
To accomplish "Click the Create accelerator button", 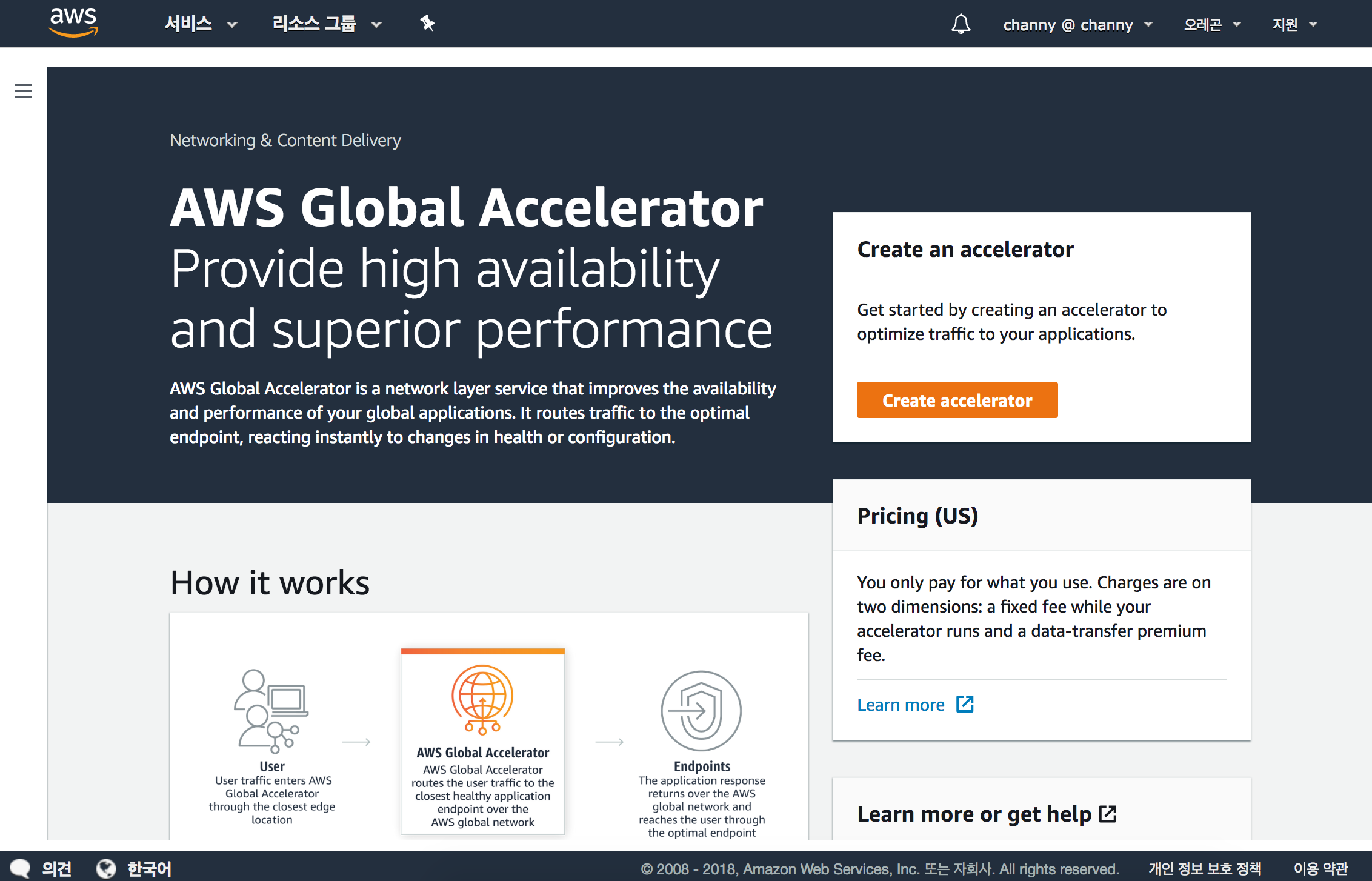I will pos(957,400).
